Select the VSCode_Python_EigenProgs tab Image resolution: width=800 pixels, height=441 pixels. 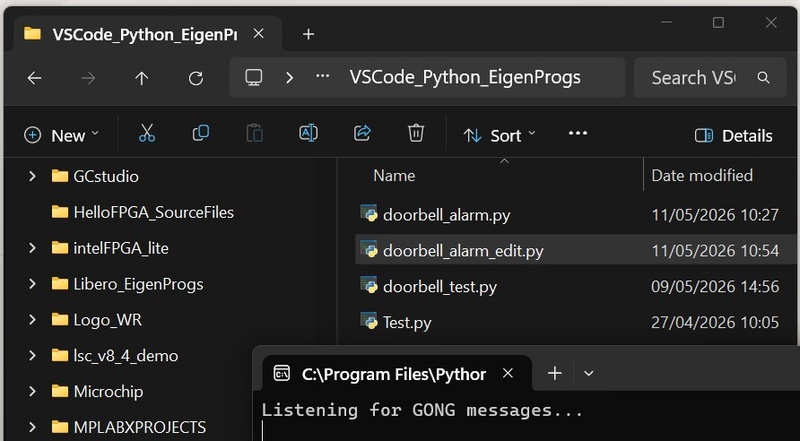(145, 34)
